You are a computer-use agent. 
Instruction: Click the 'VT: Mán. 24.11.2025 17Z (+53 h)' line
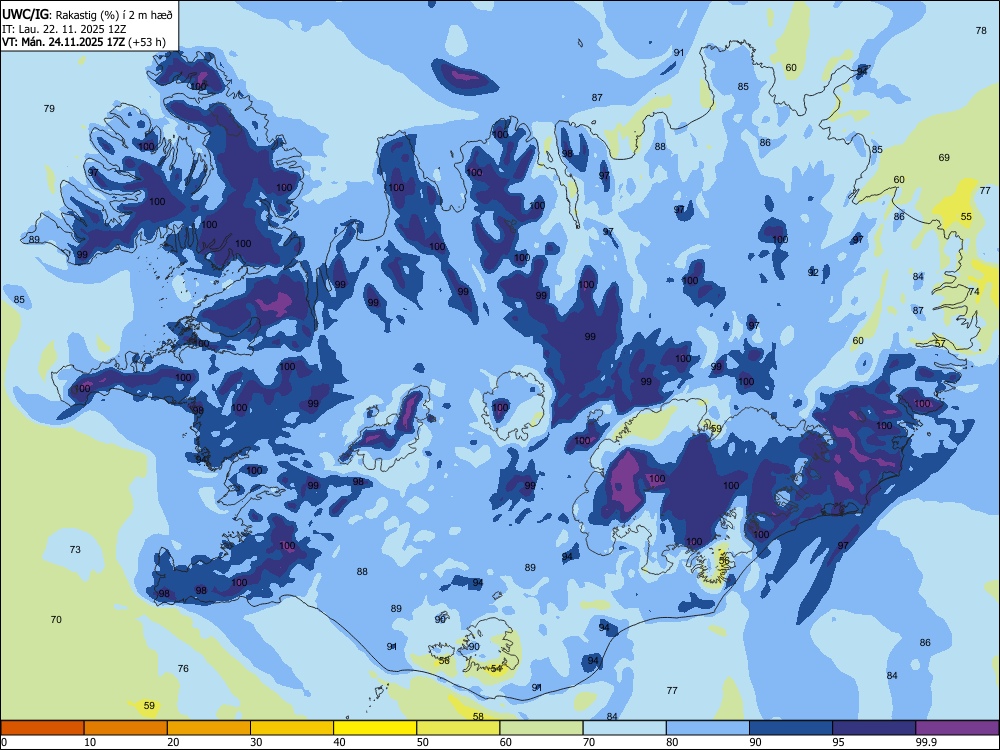pos(84,42)
